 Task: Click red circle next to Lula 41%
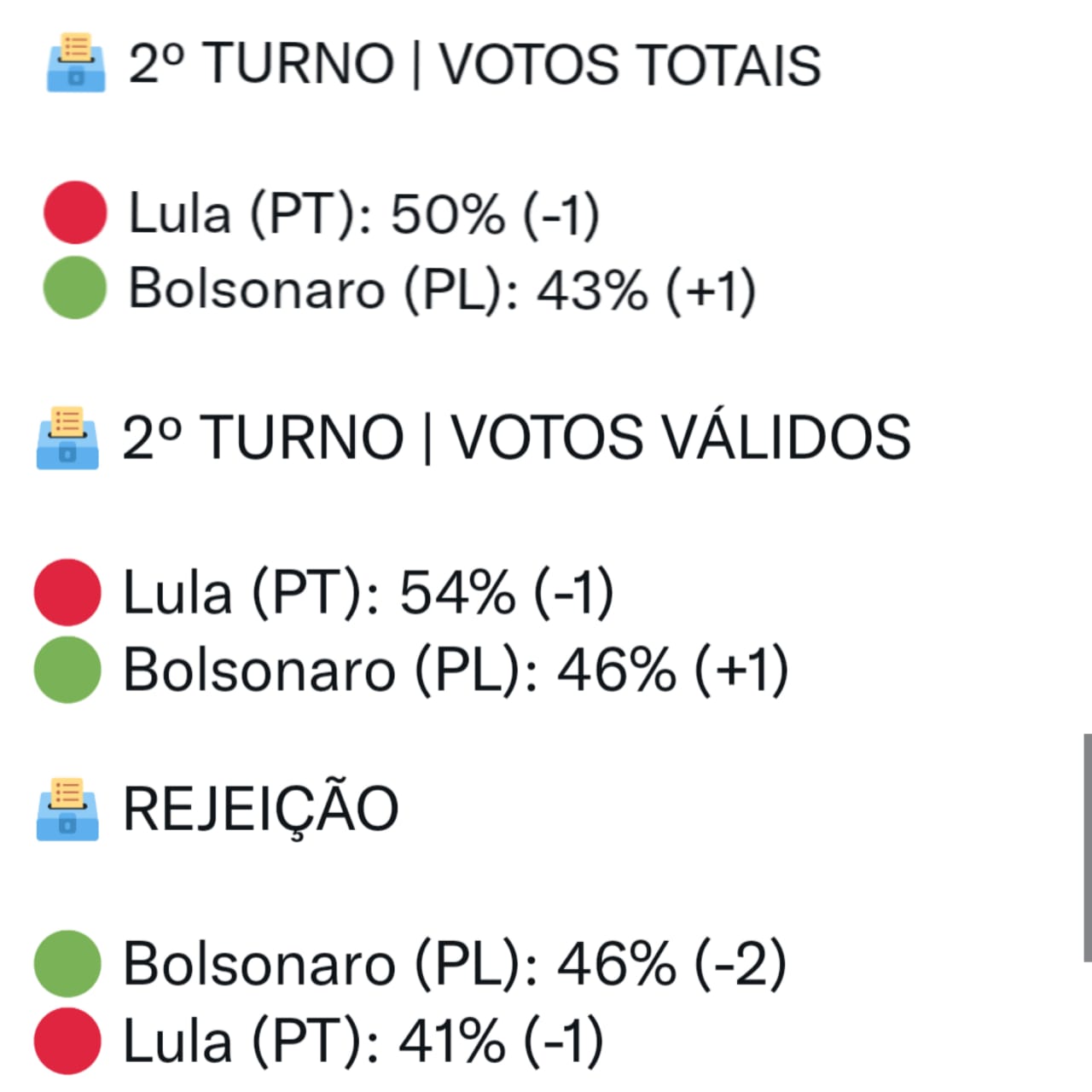coord(67,1041)
